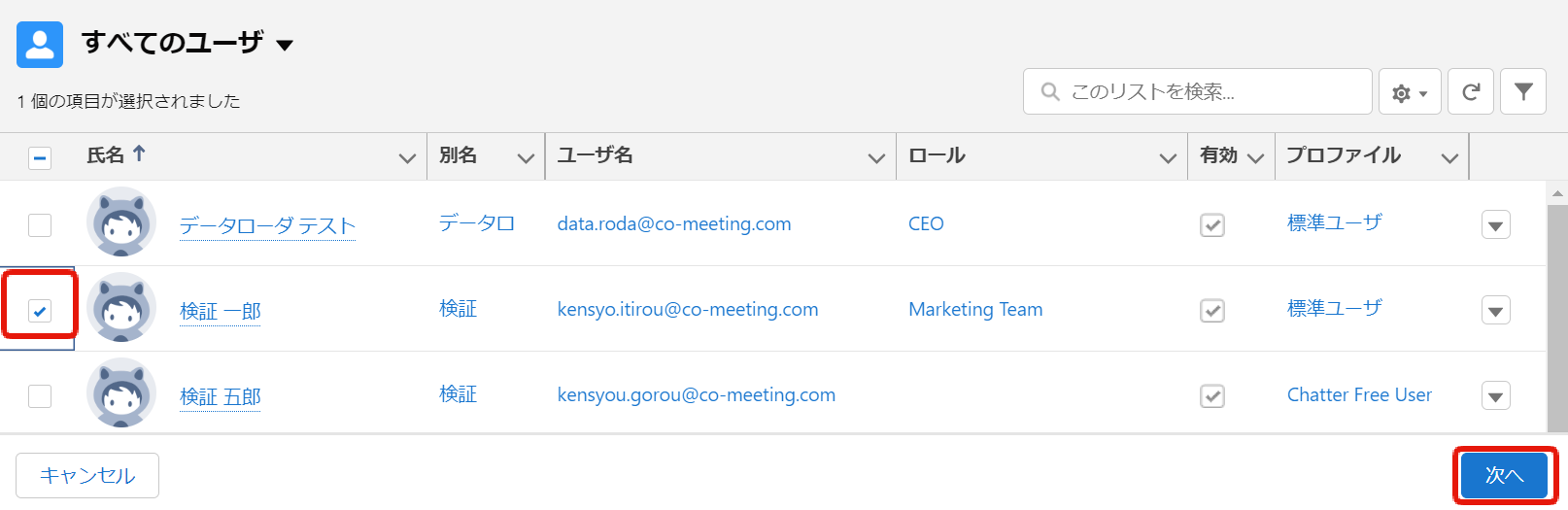This screenshot has height=510, width=1568.
Task: Click the キャンセル button
Action: pos(87,475)
